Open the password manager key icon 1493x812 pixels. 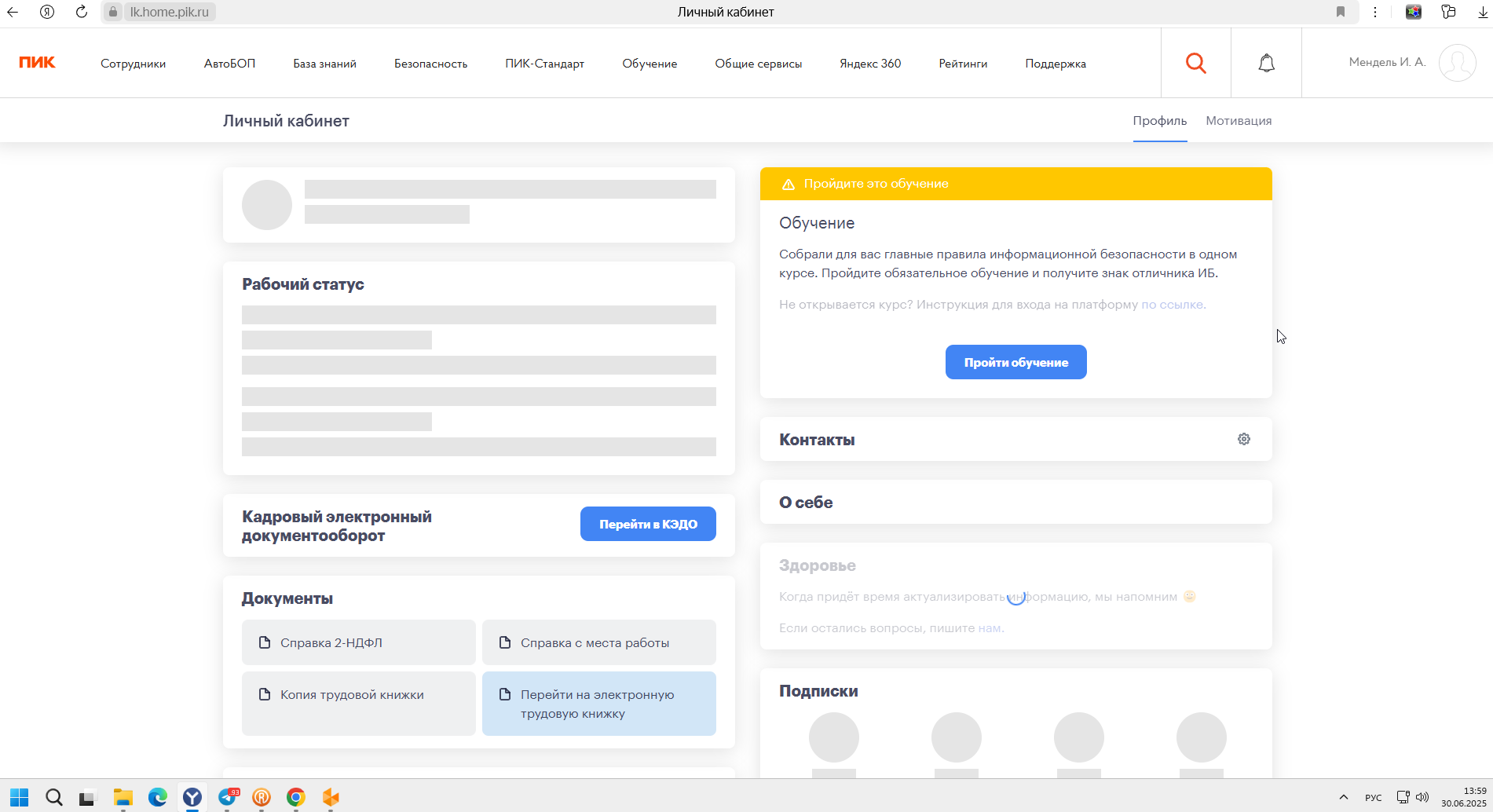coord(1449,12)
